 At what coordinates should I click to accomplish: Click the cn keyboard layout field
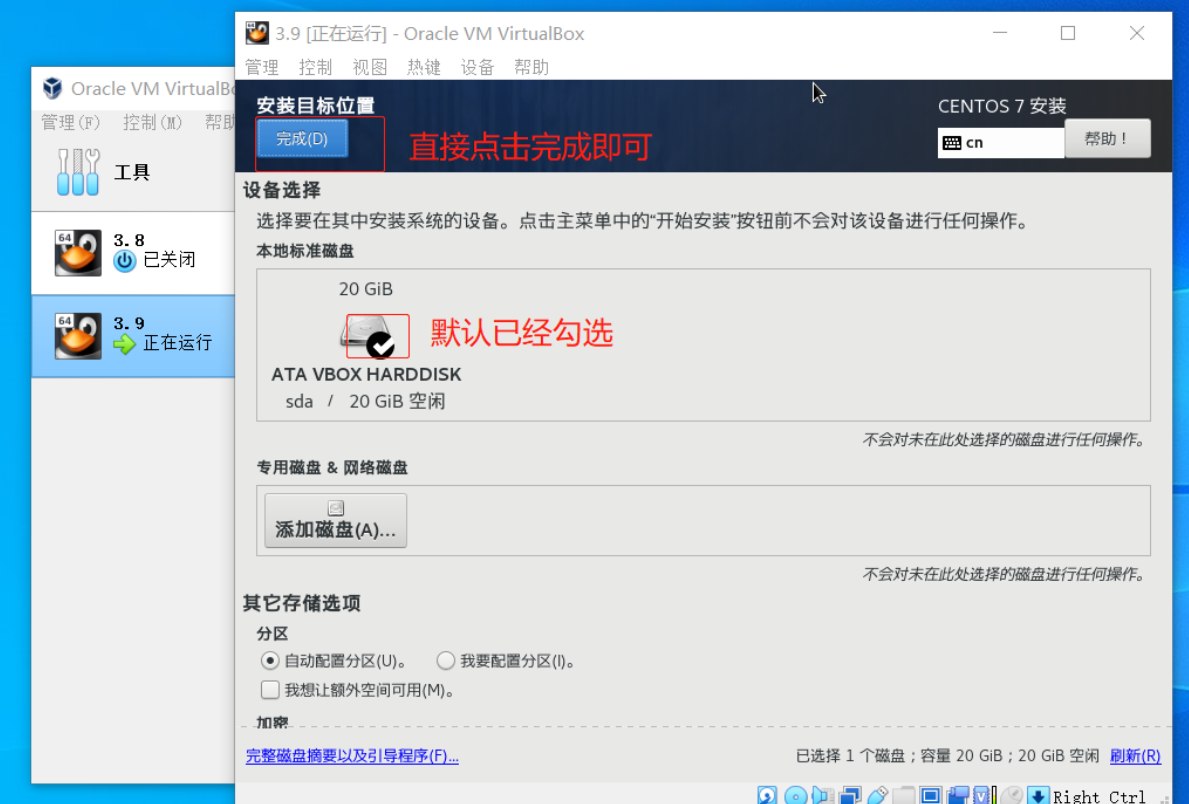point(1001,143)
